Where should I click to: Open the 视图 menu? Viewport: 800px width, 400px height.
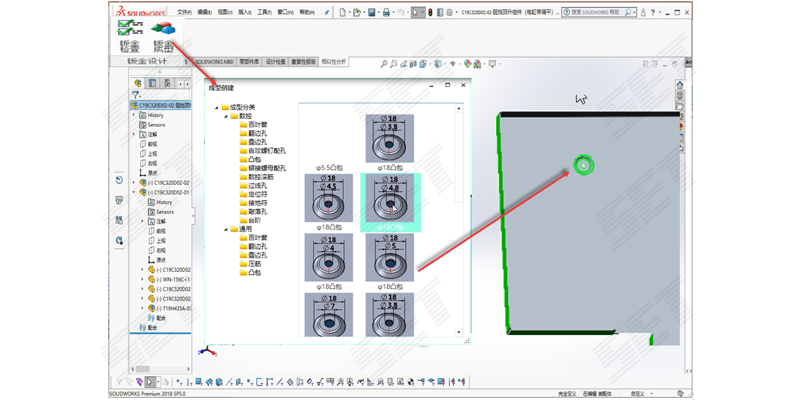(225, 12)
